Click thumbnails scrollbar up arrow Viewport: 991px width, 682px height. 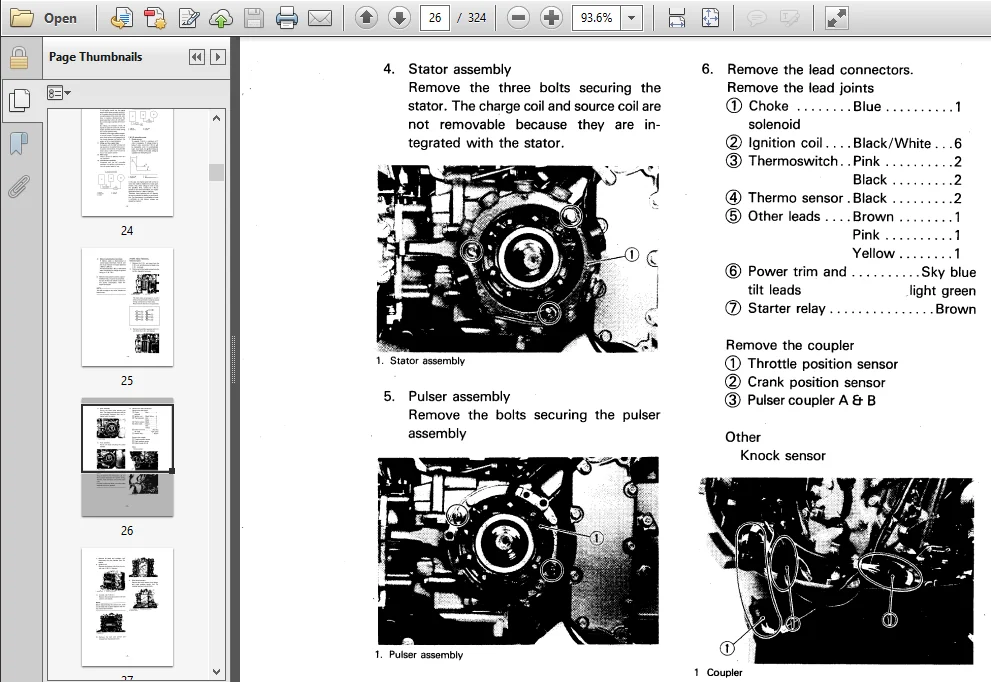(216, 118)
